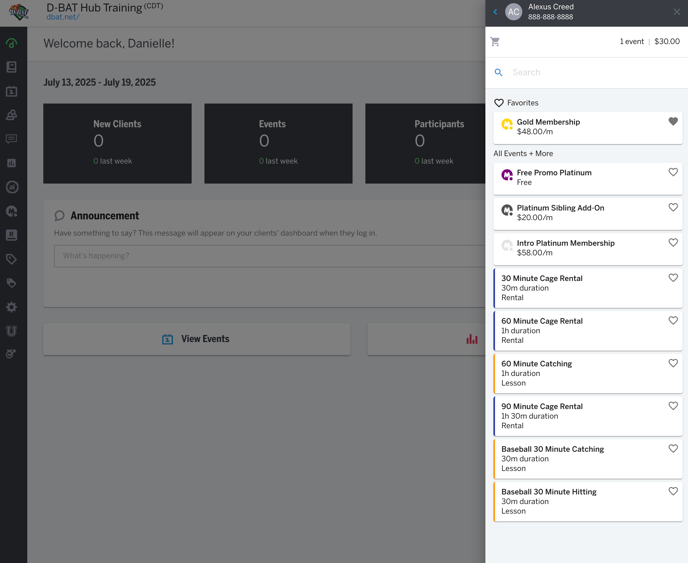Select 30 Minute Cage Rental item
The image size is (688, 563).
point(588,288)
